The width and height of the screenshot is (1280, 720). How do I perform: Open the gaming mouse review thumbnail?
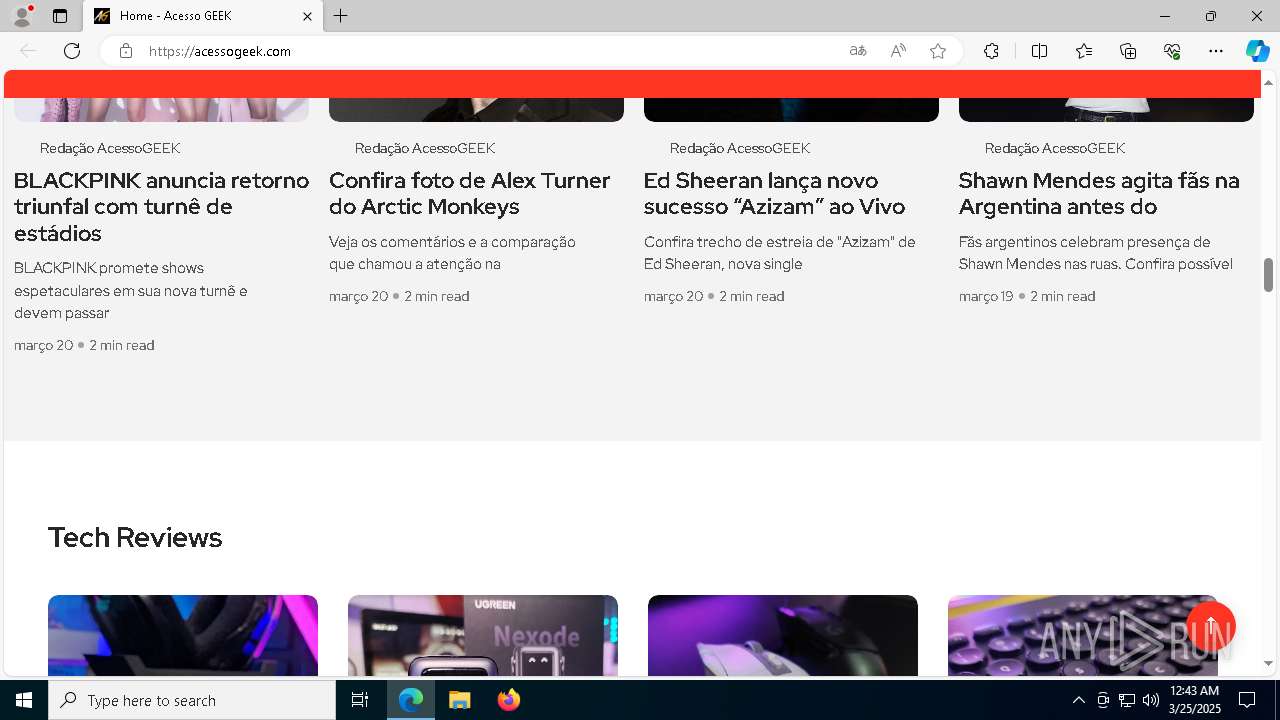[x=783, y=635]
